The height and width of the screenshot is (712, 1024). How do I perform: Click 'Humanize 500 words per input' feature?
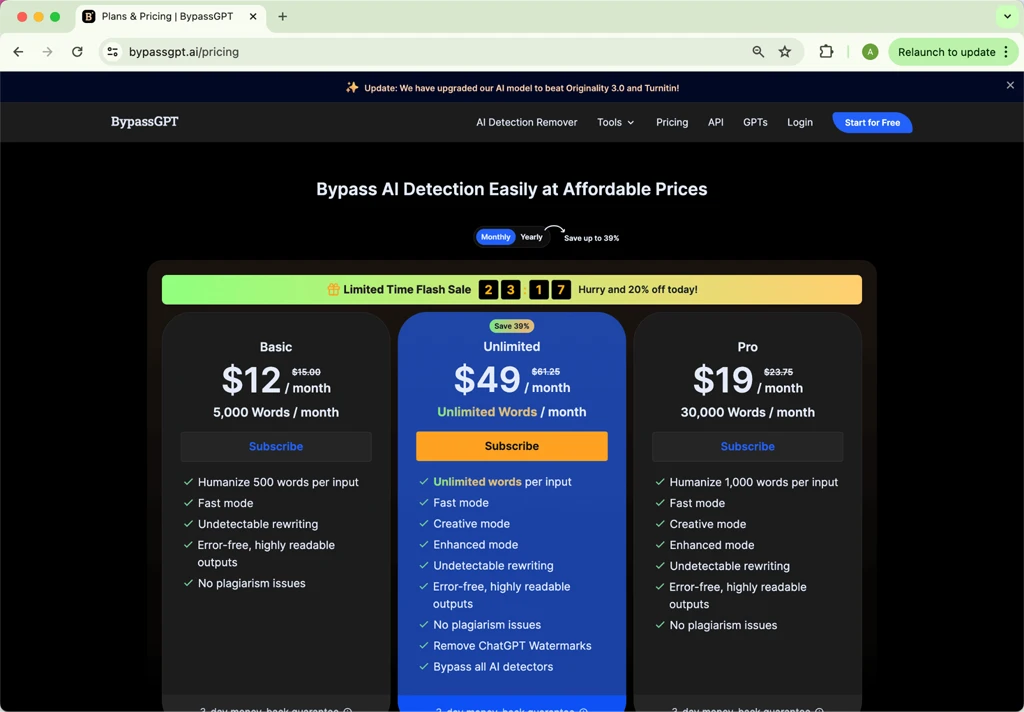278,482
